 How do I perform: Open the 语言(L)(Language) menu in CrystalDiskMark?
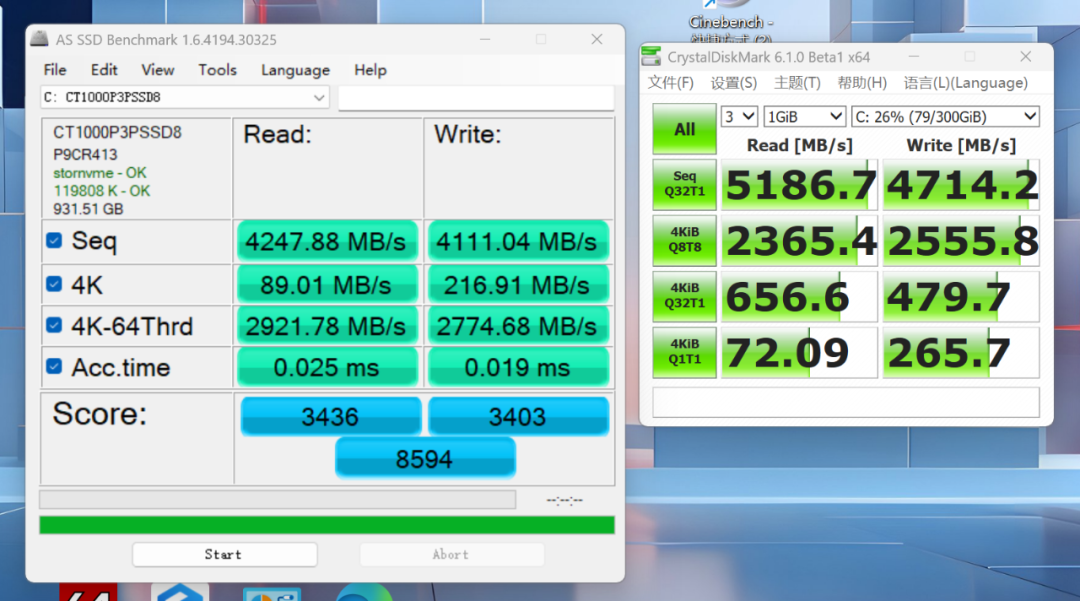click(x=966, y=83)
